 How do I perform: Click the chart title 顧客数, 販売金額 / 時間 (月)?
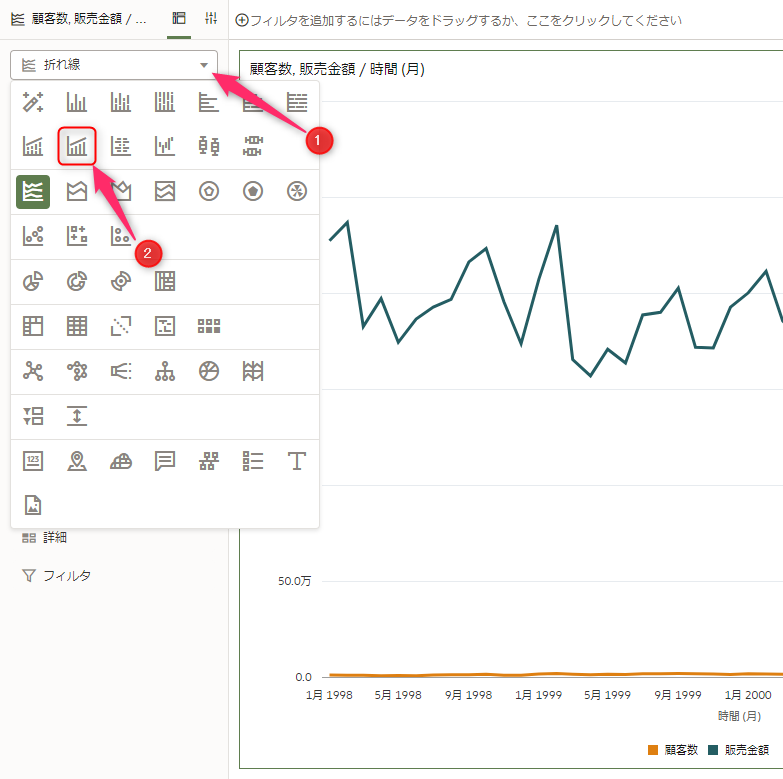click(337, 69)
